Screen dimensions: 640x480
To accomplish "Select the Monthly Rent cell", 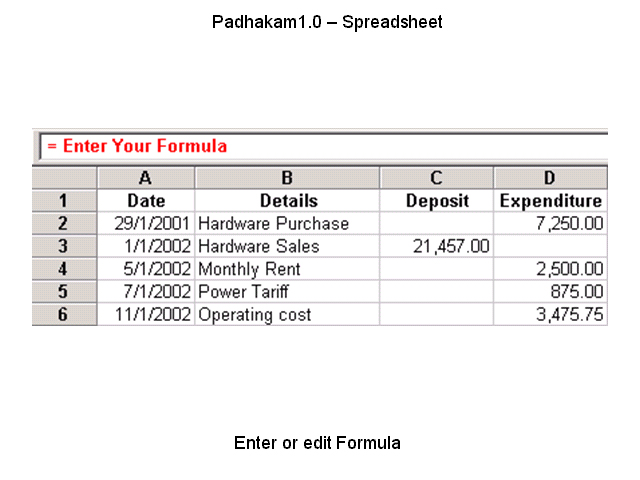I will [287, 269].
